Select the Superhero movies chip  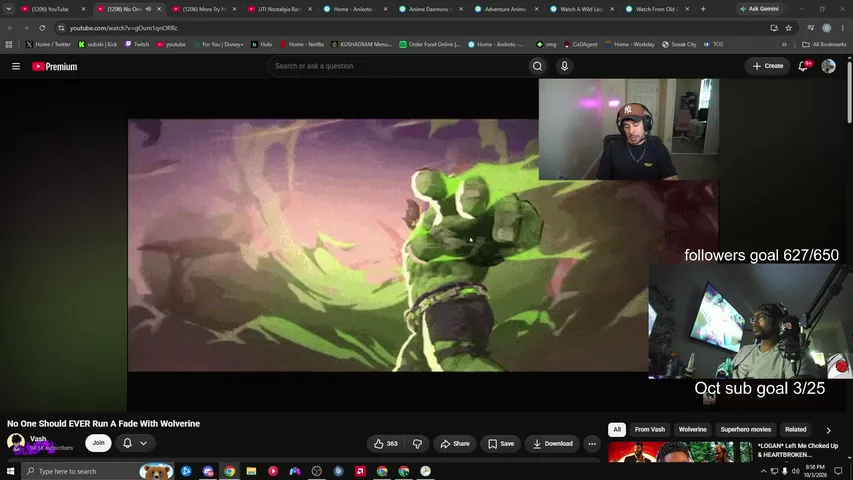745,429
